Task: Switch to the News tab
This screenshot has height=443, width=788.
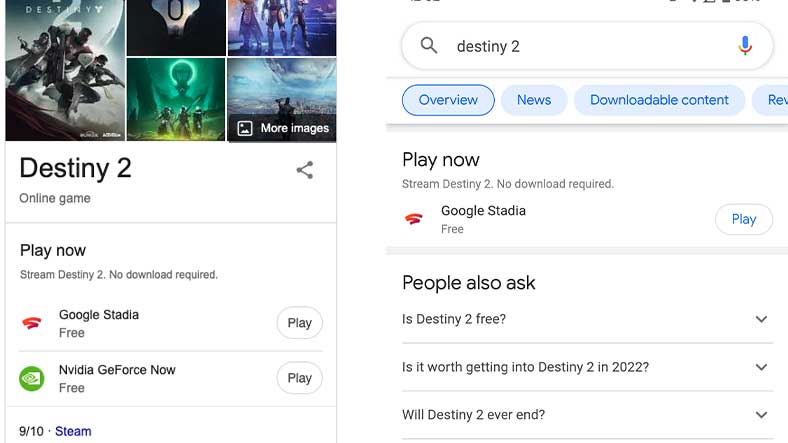Action: [x=534, y=100]
